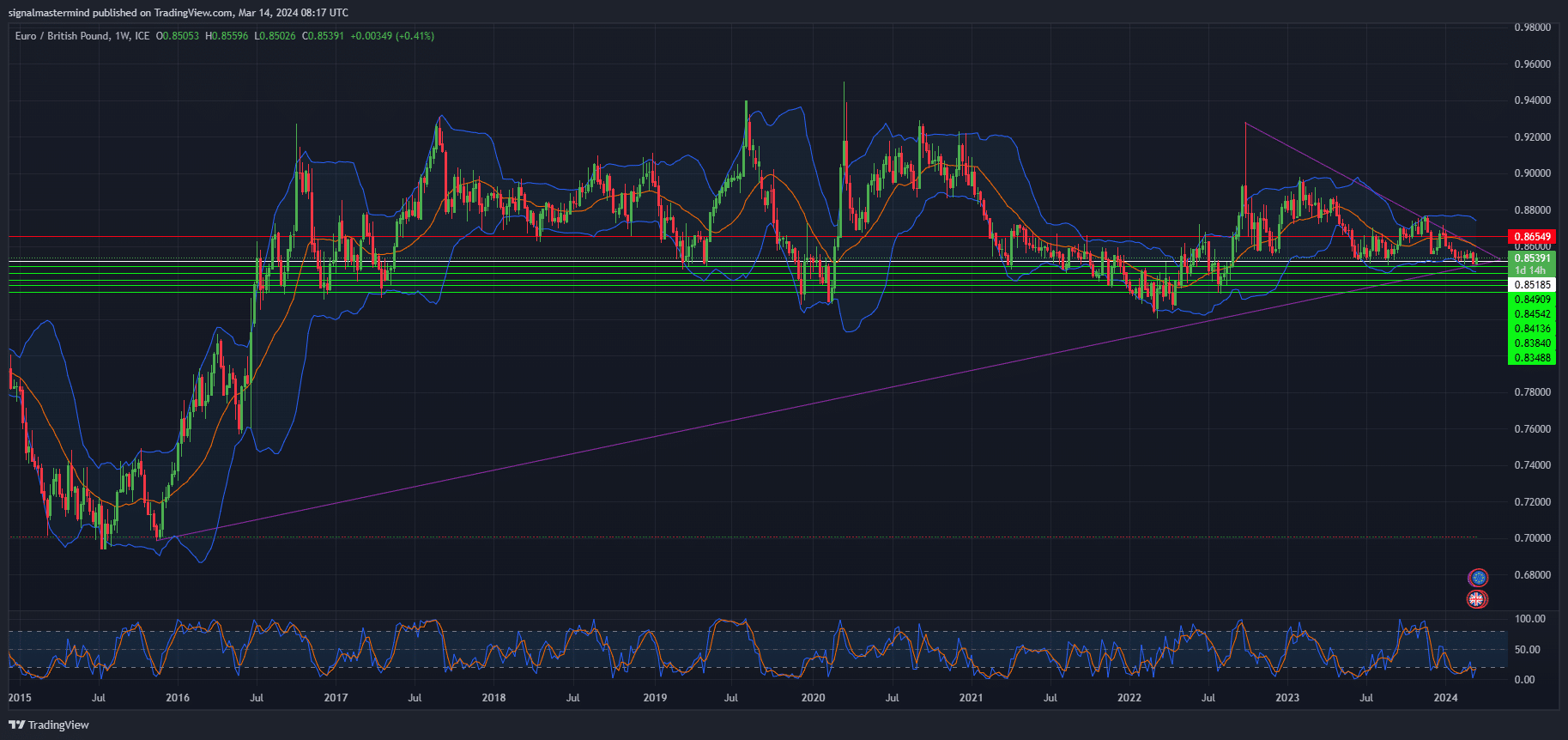Click the 0.88000 price axis label
This screenshot has width=1568, height=740.
click(1532, 210)
